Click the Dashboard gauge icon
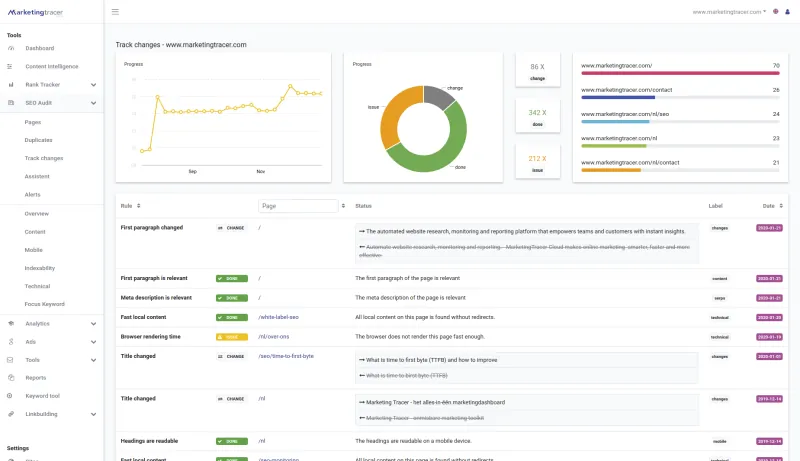Viewport: 800px width, 461px height. (x=11, y=48)
